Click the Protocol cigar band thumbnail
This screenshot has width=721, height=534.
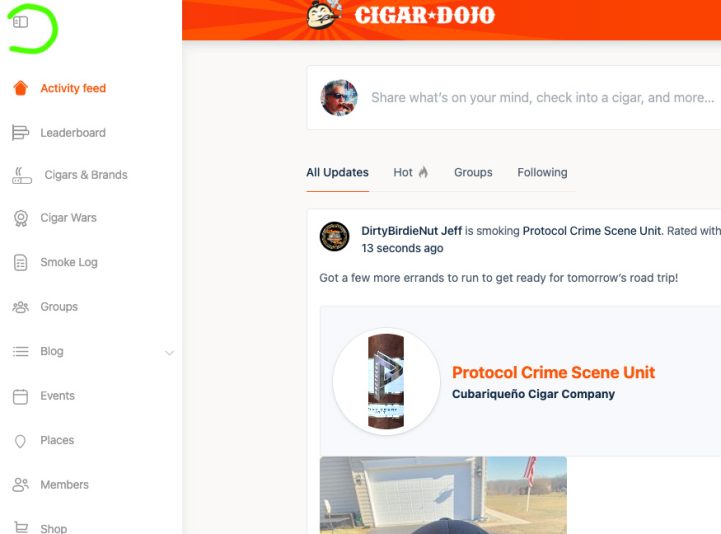click(x=386, y=381)
